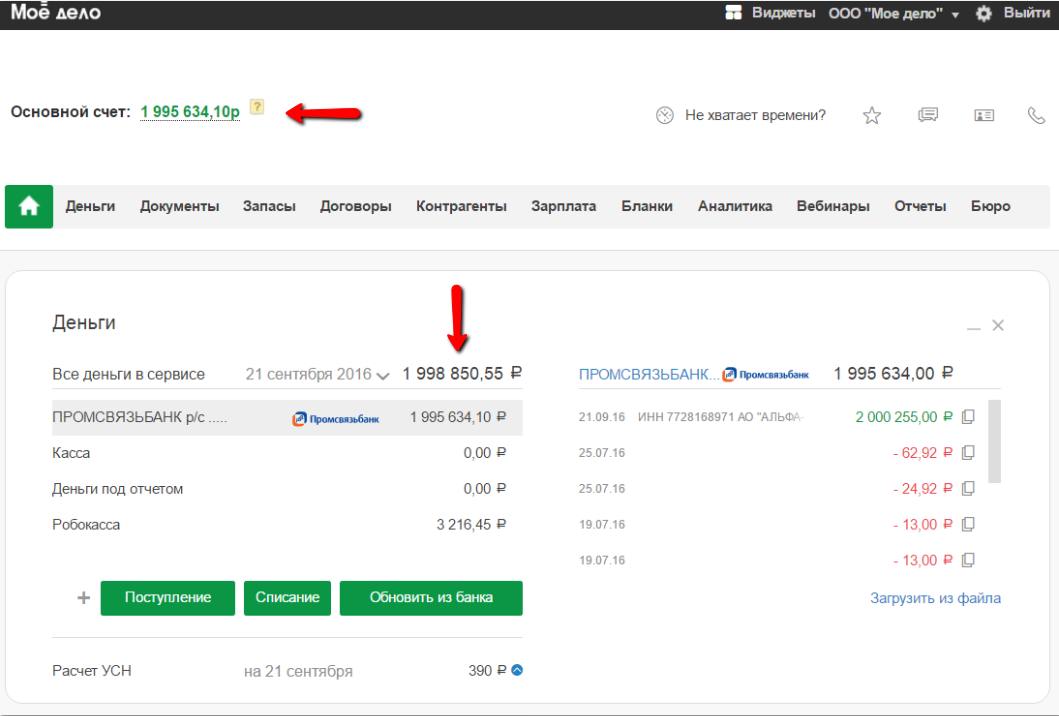This screenshot has width=1059, height=716.
Task: Click the Выйти logout link
Action: point(1027,13)
